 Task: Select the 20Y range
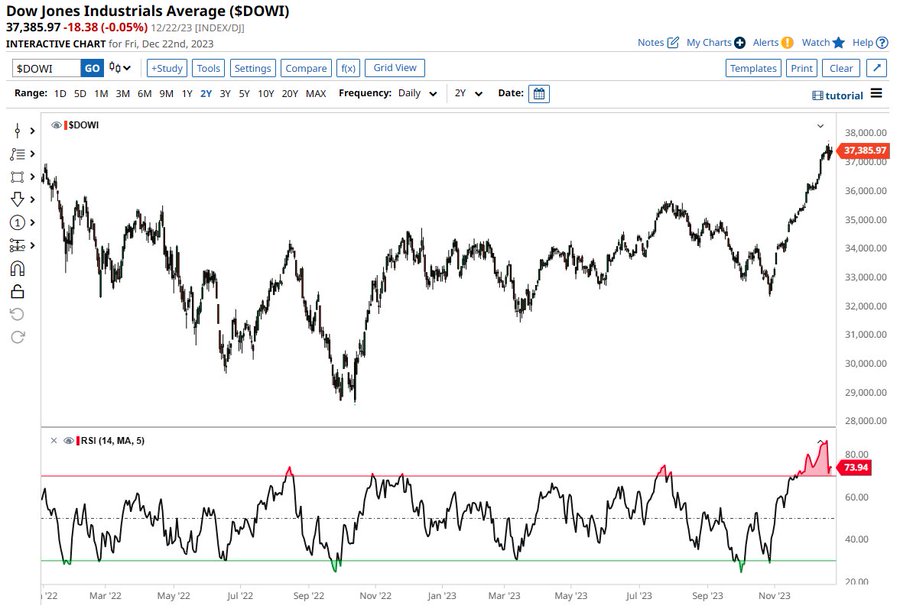(x=289, y=94)
